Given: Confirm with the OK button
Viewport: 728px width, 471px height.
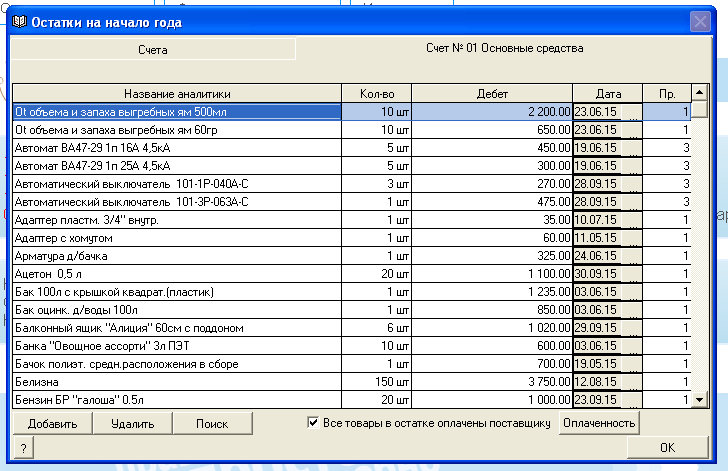Looking at the screenshot, I should [667, 447].
